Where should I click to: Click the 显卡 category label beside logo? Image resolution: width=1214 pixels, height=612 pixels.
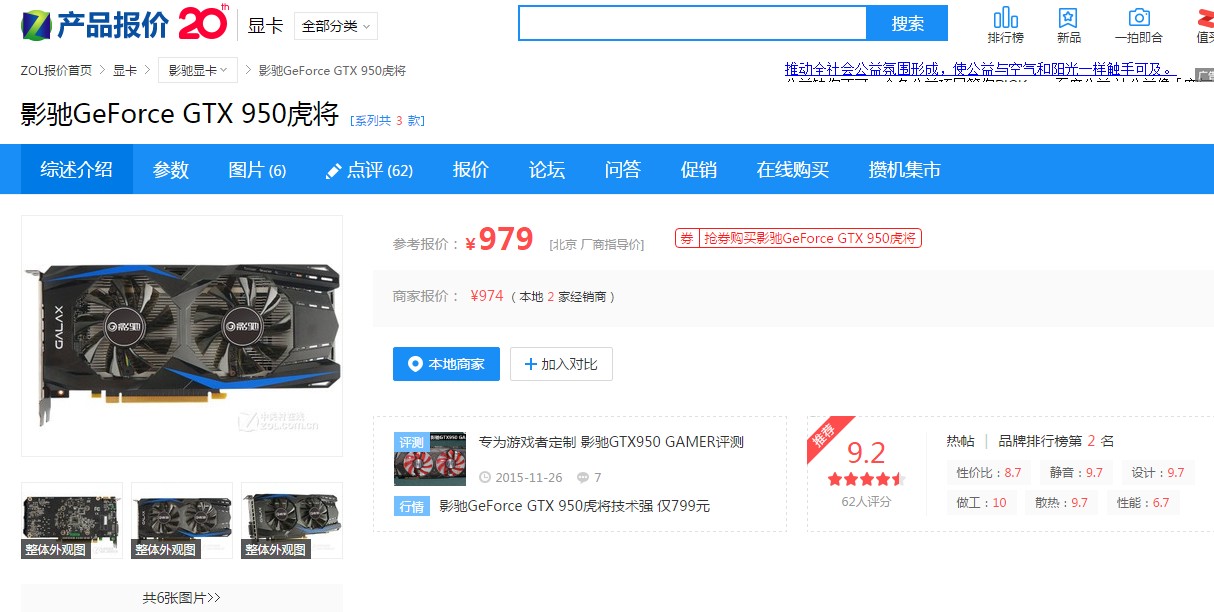[x=265, y=26]
